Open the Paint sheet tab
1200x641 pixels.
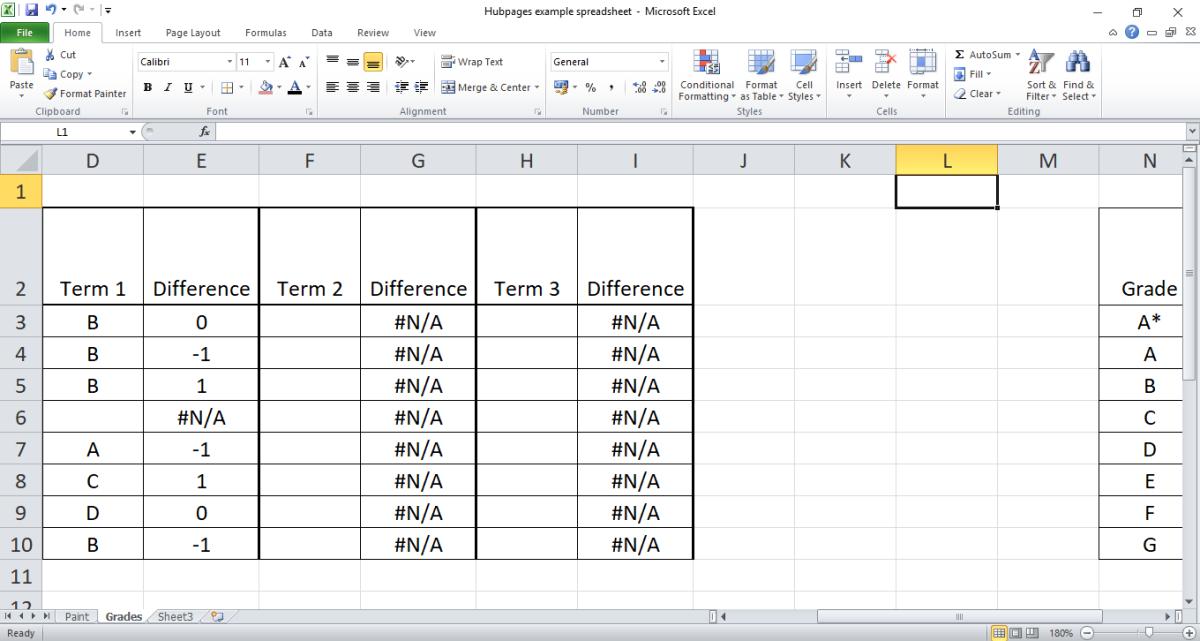pos(77,616)
